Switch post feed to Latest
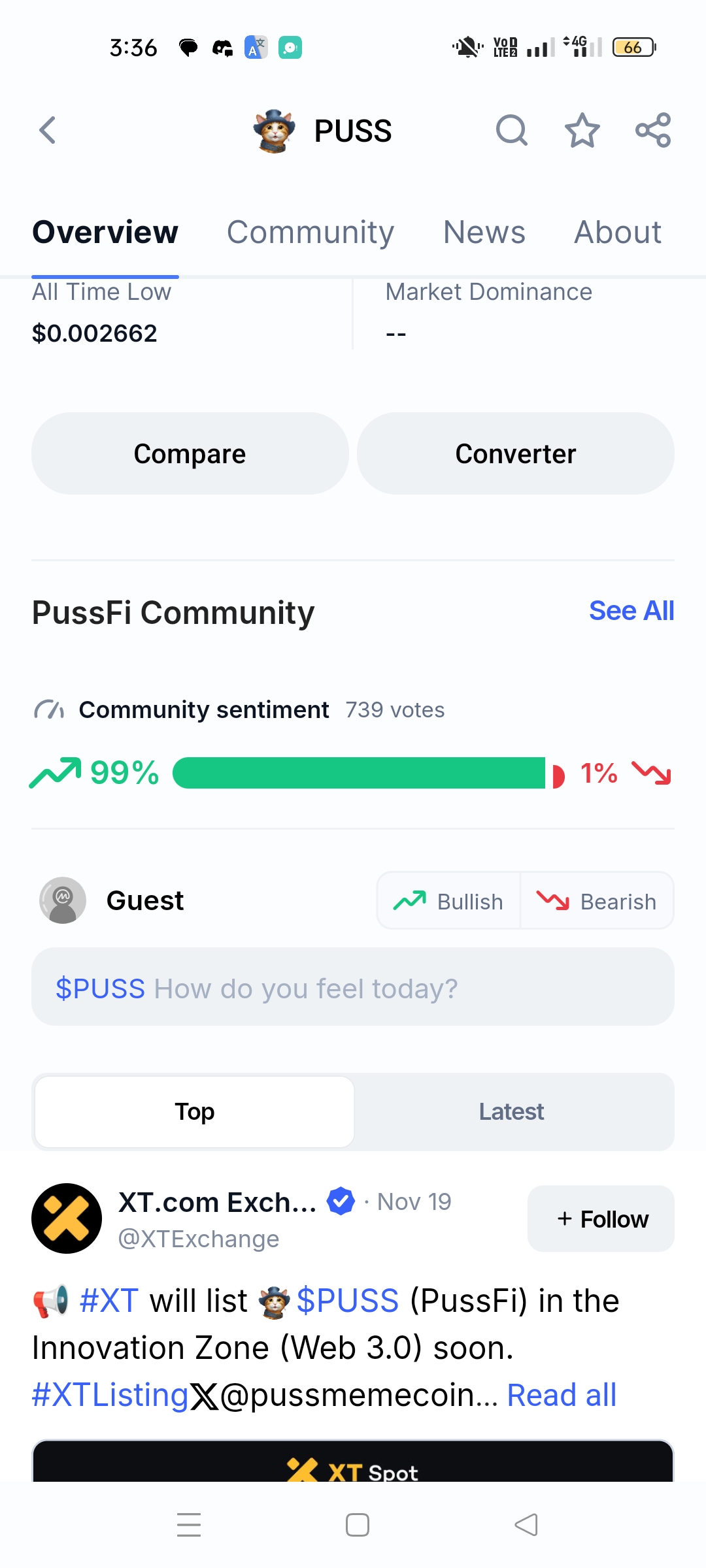The width and height of the screenshot is (706, 1568). point(511,1111)
